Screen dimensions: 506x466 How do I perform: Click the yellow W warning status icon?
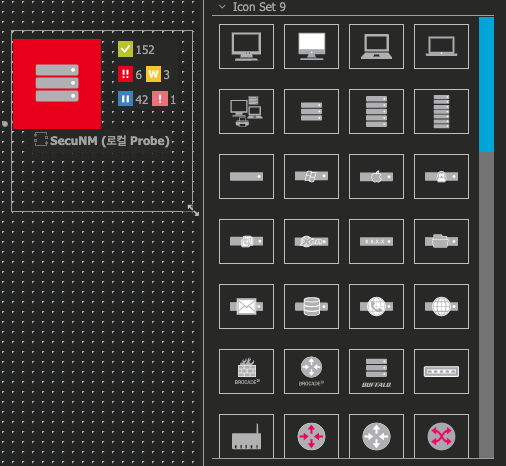(153, 74)
